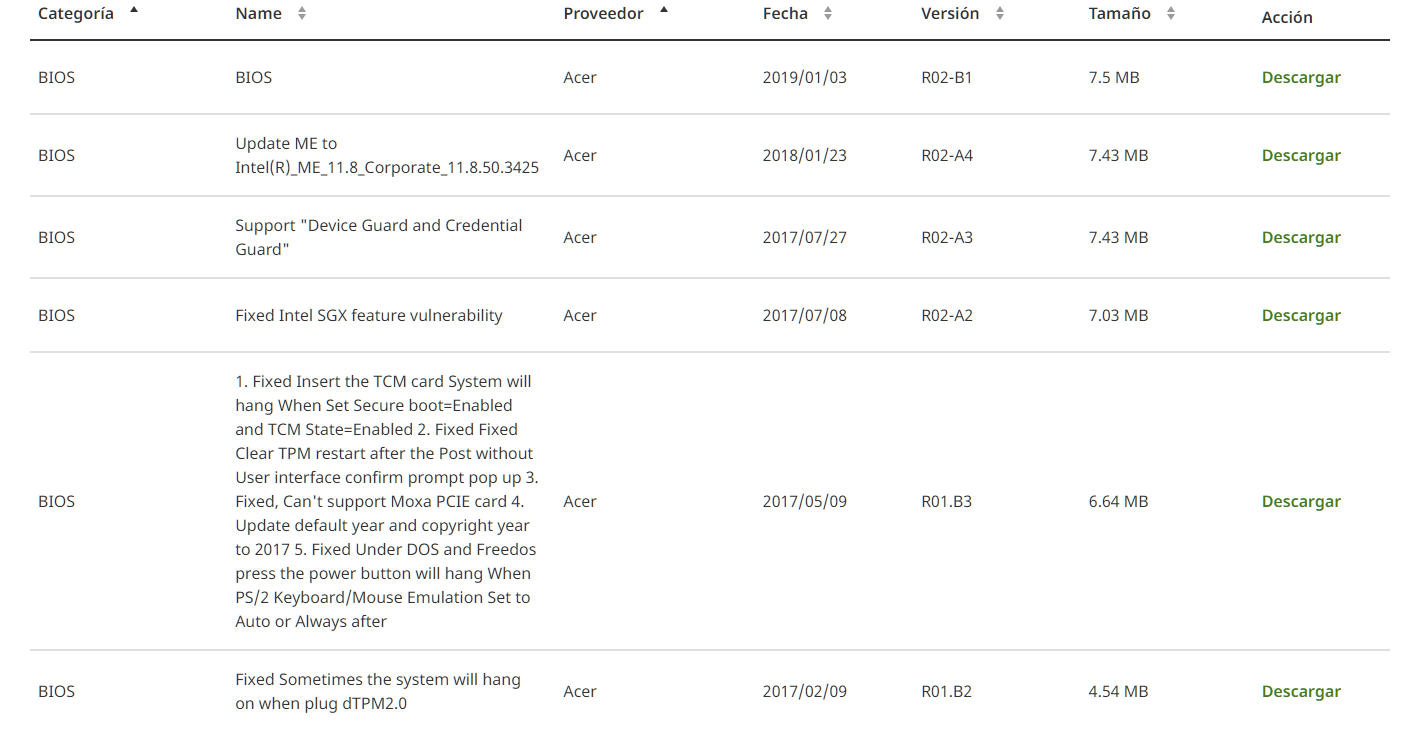Screen dimensions: 1417x730
Task: Download Intel SGX fix R02-A2
Action: pos(1301,316)
